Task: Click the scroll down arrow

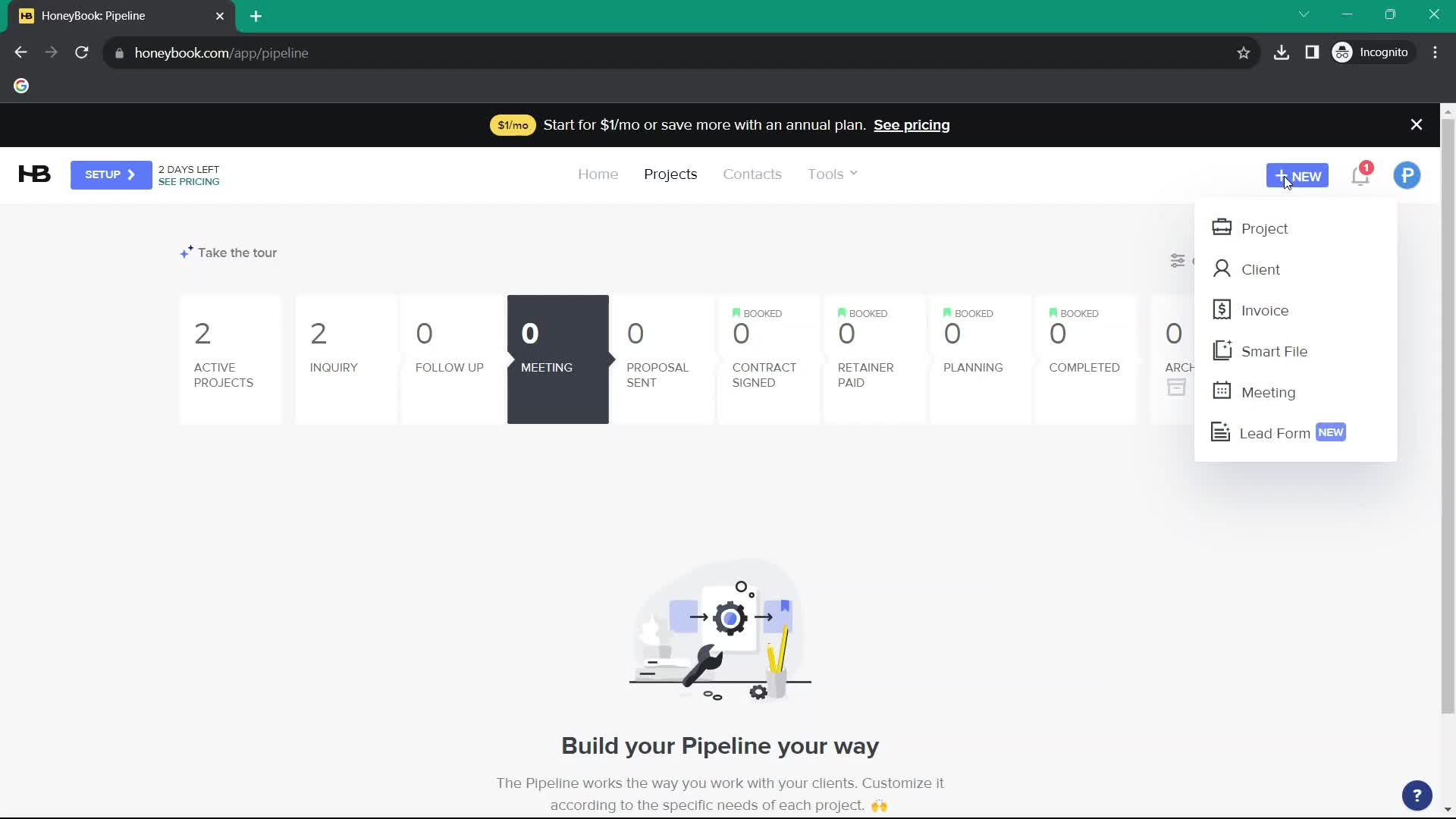Action: 1448,810
